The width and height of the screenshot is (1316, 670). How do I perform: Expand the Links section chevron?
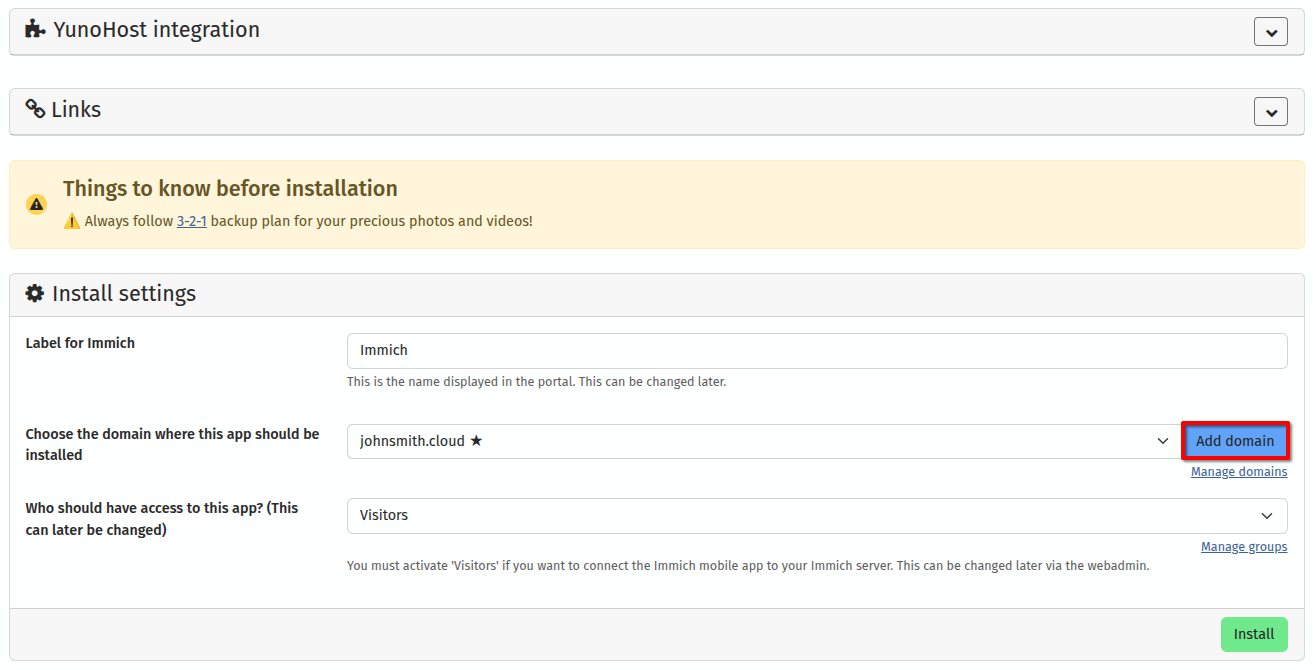[1270, 111]
